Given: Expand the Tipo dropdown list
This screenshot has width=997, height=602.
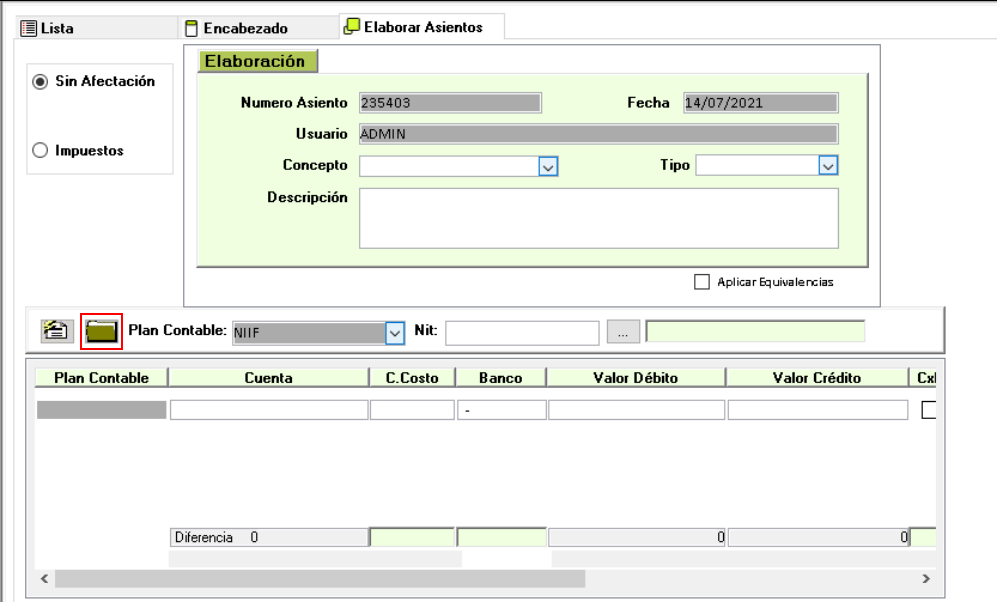Looking at the screenshot, I should coord(827,166).
